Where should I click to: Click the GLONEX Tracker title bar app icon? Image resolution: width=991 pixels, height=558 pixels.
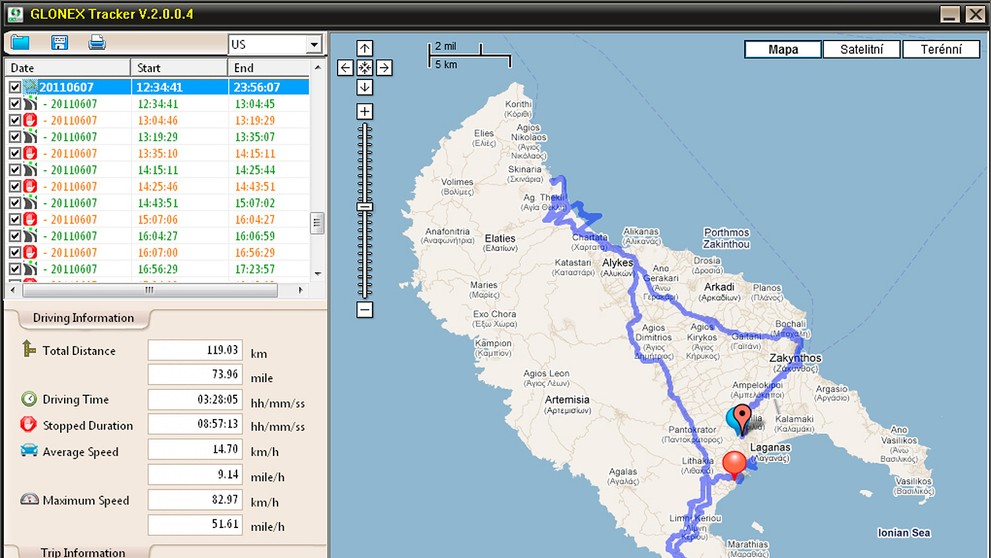click(x=15, y=14)
